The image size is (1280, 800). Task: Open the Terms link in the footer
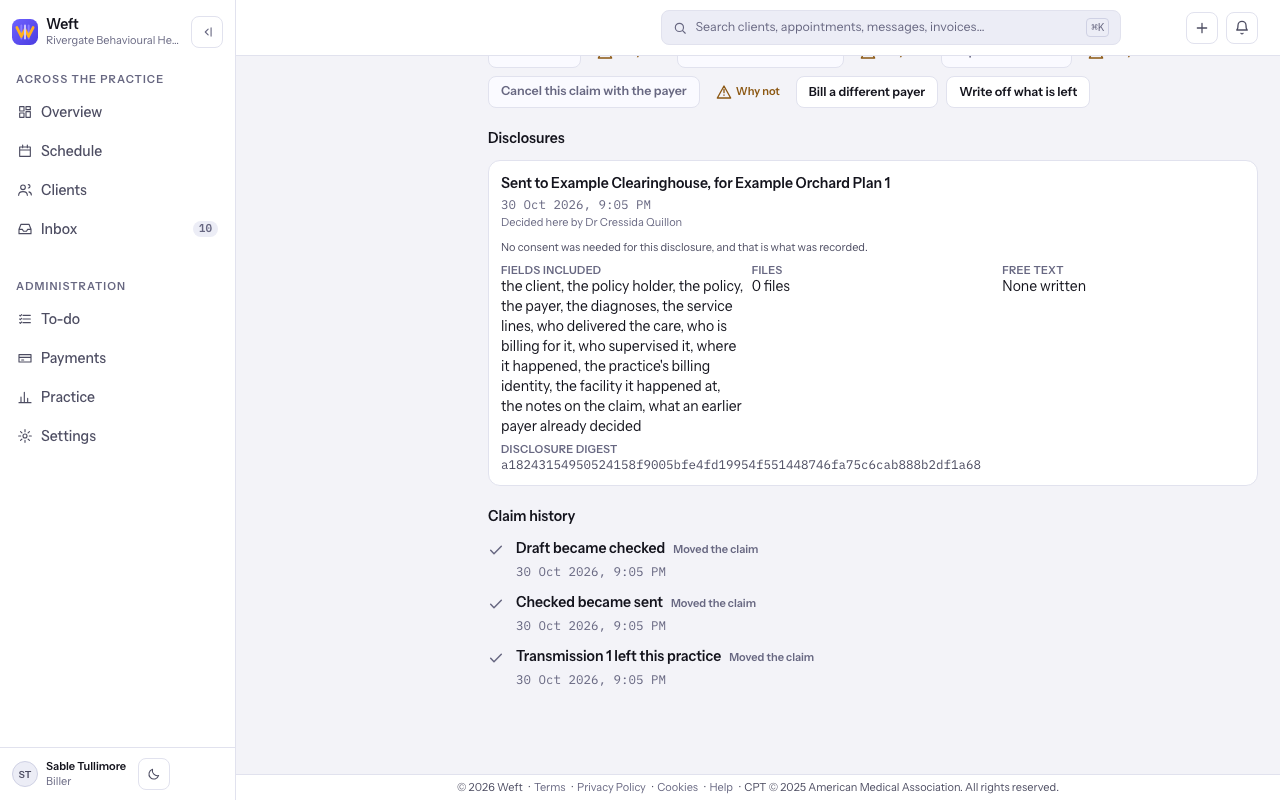tap(550, 787)
